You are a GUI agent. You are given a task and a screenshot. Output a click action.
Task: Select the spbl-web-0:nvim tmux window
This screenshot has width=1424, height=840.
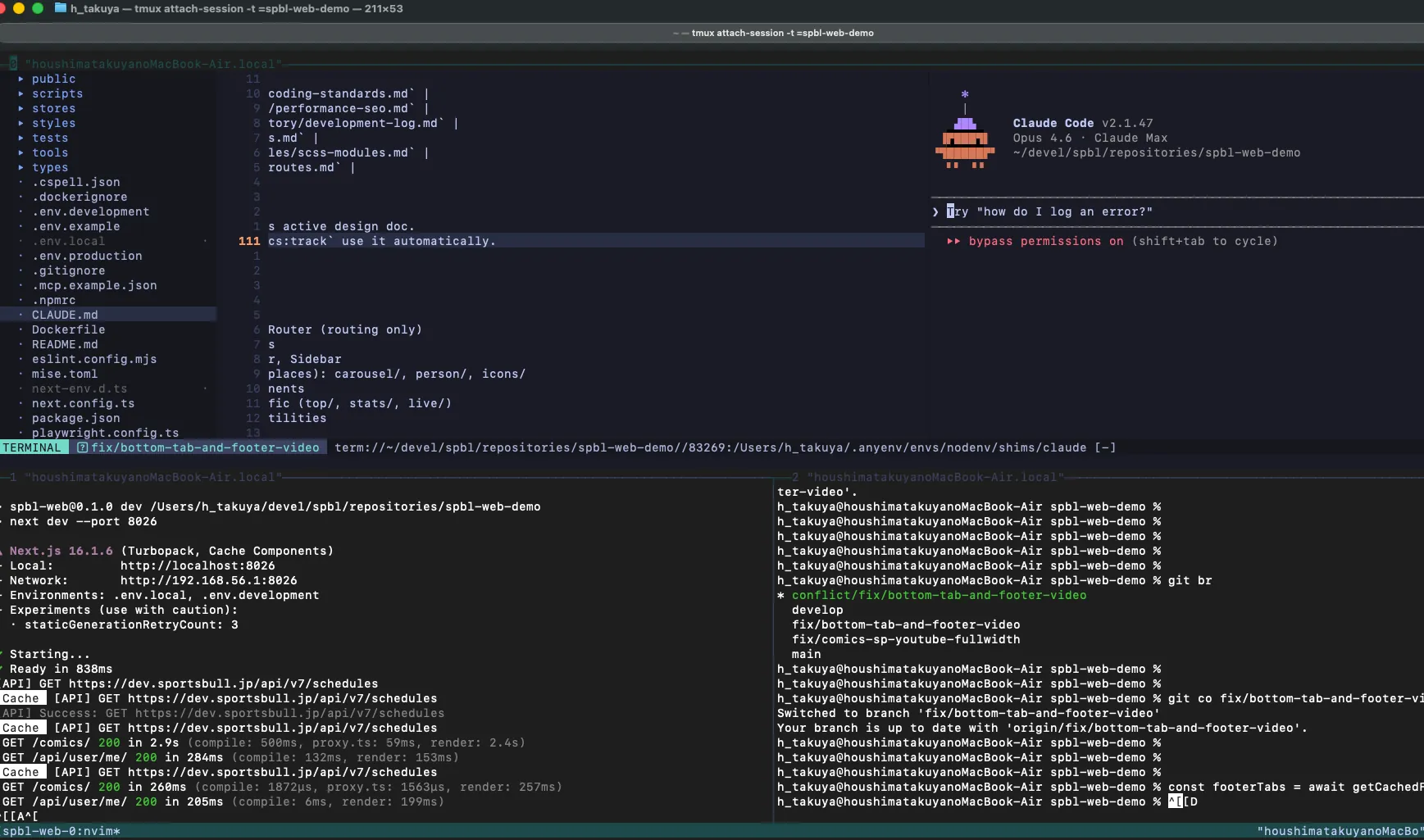(61, 831)
